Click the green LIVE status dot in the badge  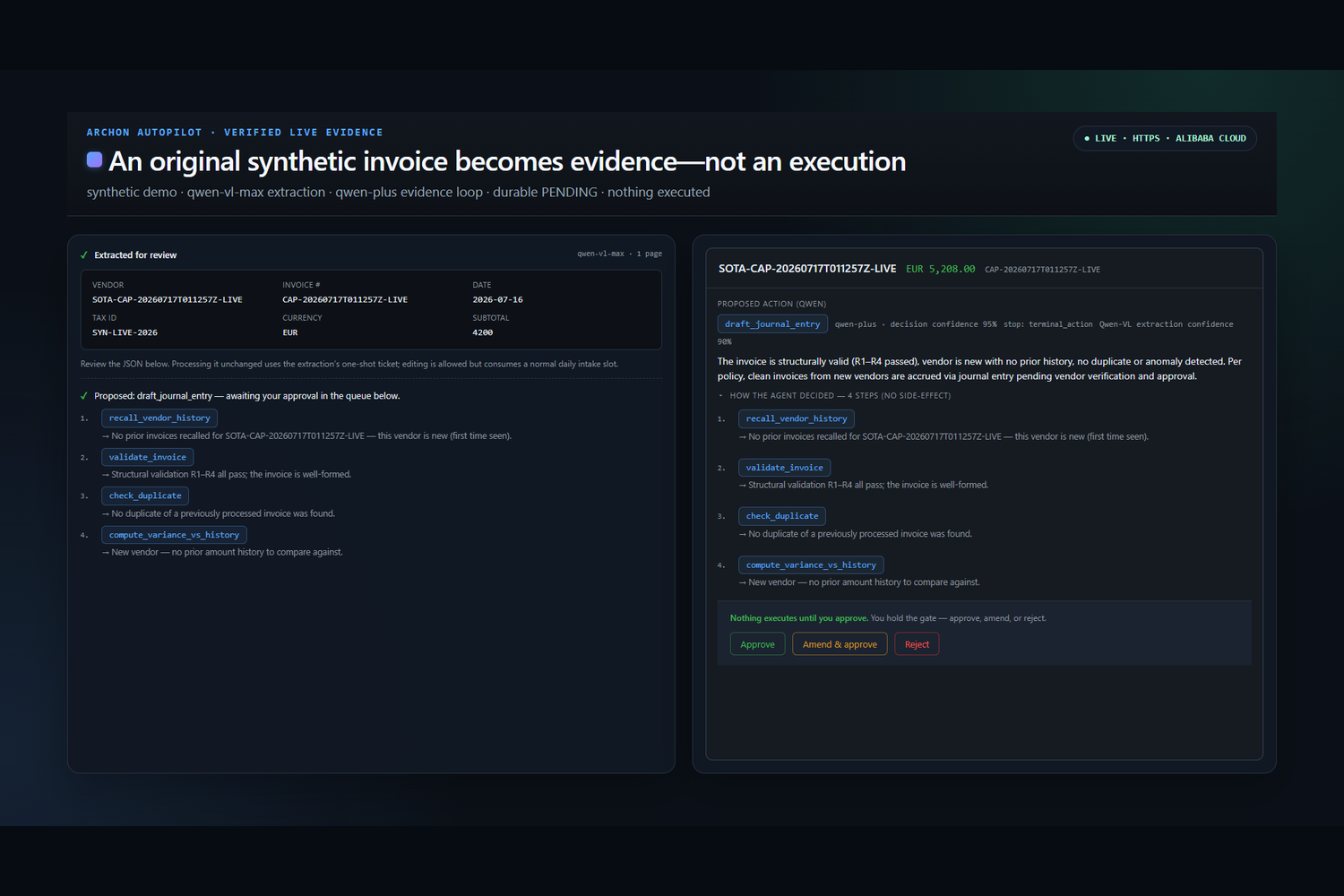(1087, 139)
